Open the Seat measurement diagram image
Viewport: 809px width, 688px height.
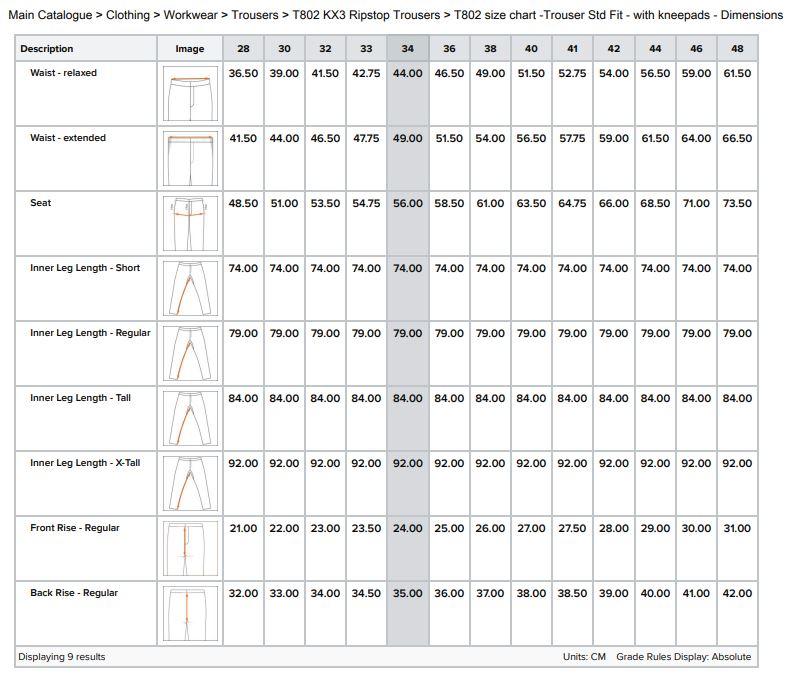point(189,223)
